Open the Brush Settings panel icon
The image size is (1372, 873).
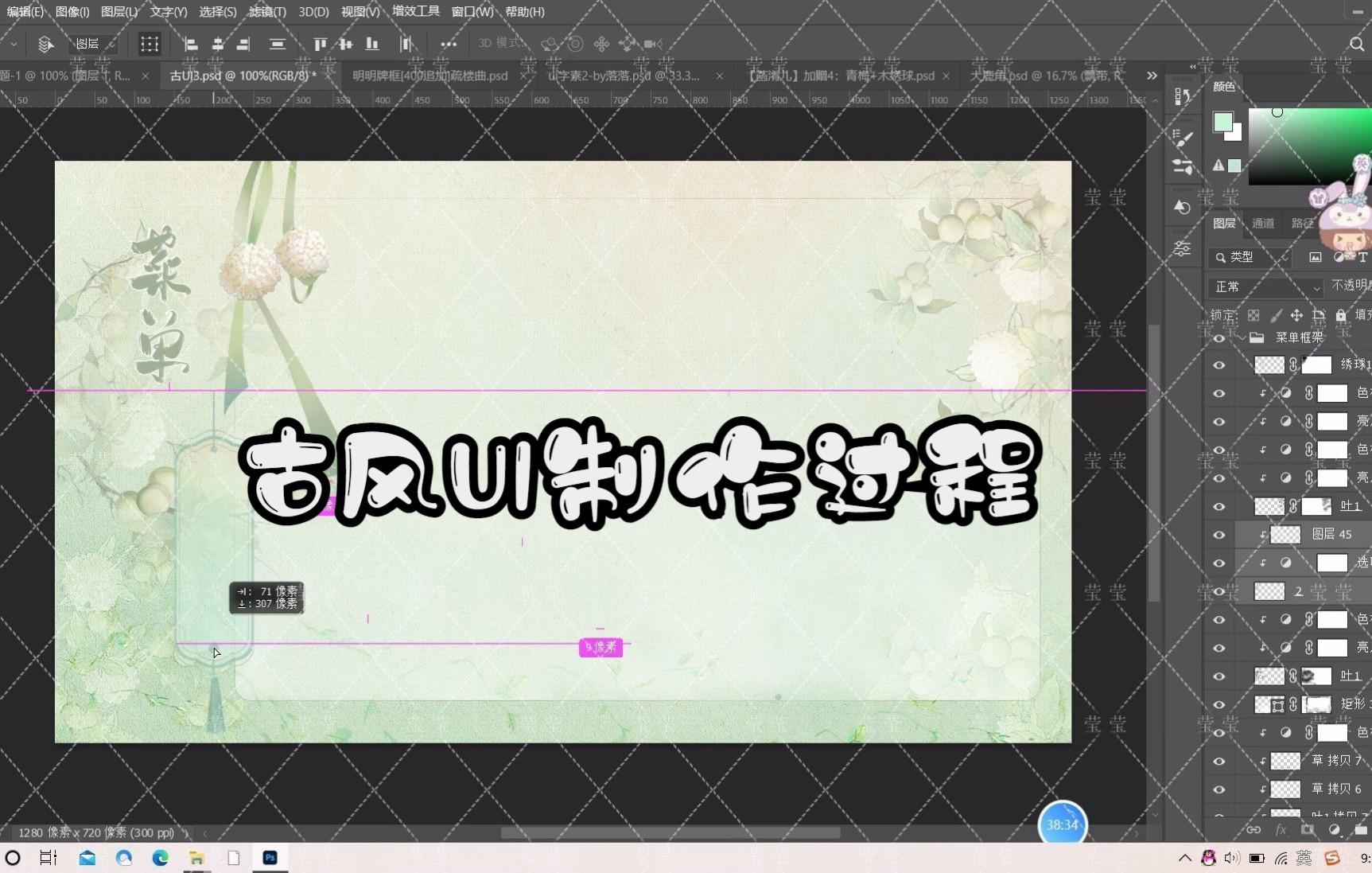click(x=1183, y=138)
